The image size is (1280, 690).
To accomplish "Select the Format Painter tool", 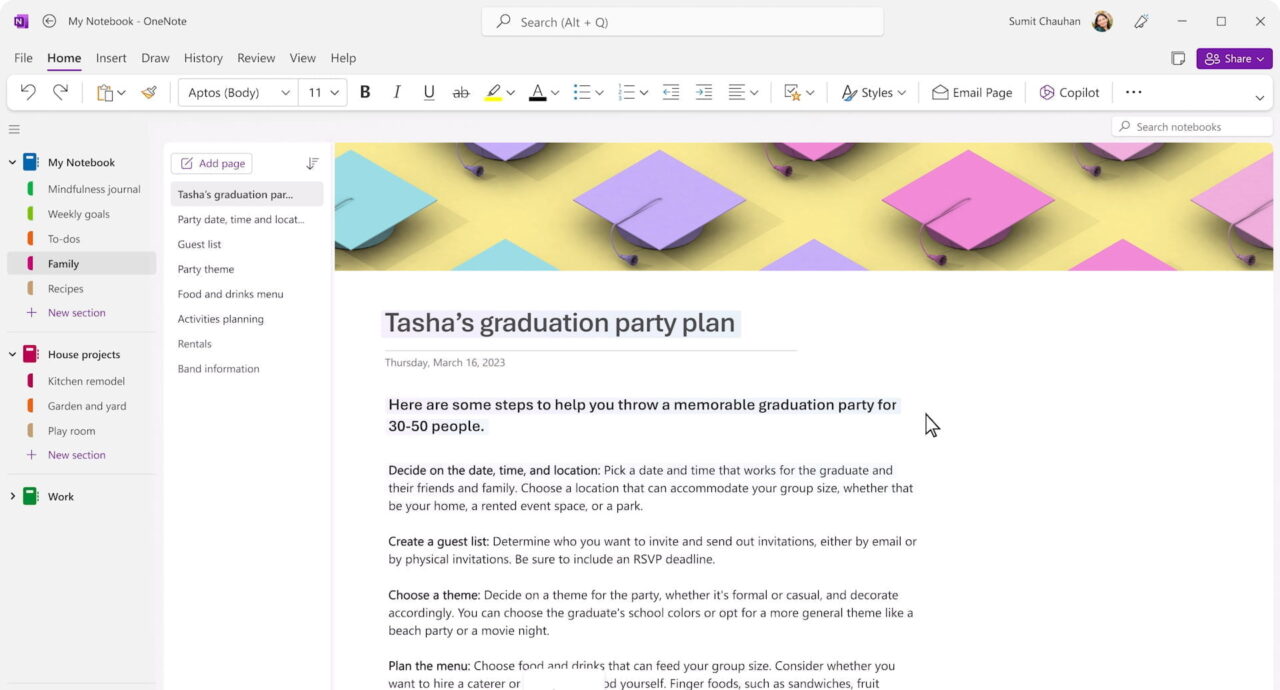I will coord(149,91).
